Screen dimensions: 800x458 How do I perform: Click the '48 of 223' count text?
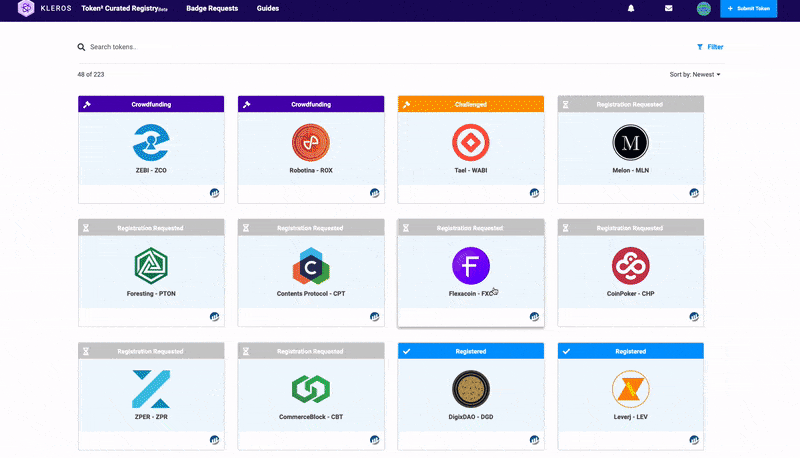pos(91,74)
